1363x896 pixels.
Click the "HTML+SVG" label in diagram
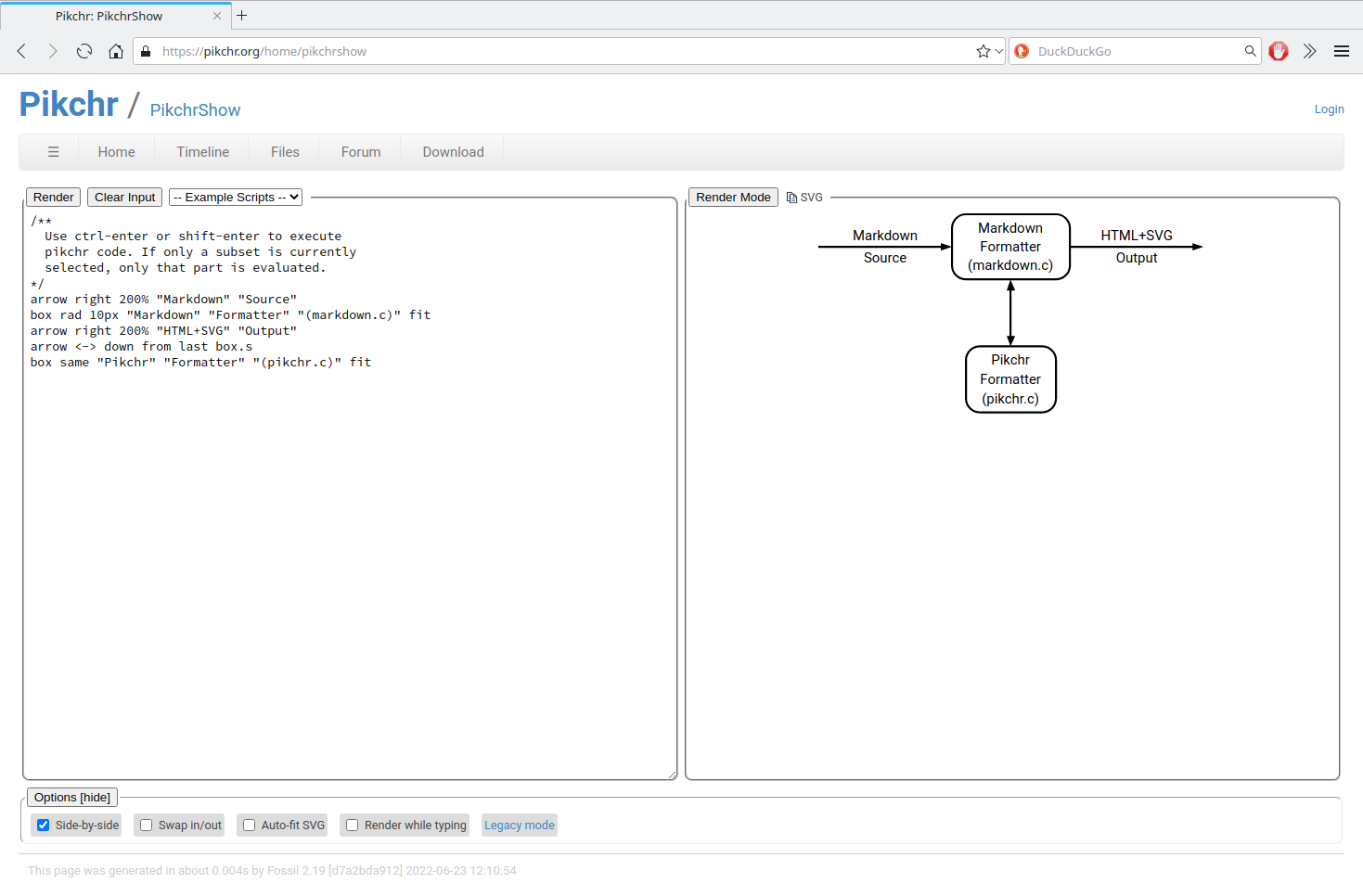click(x=1137, y=236)
